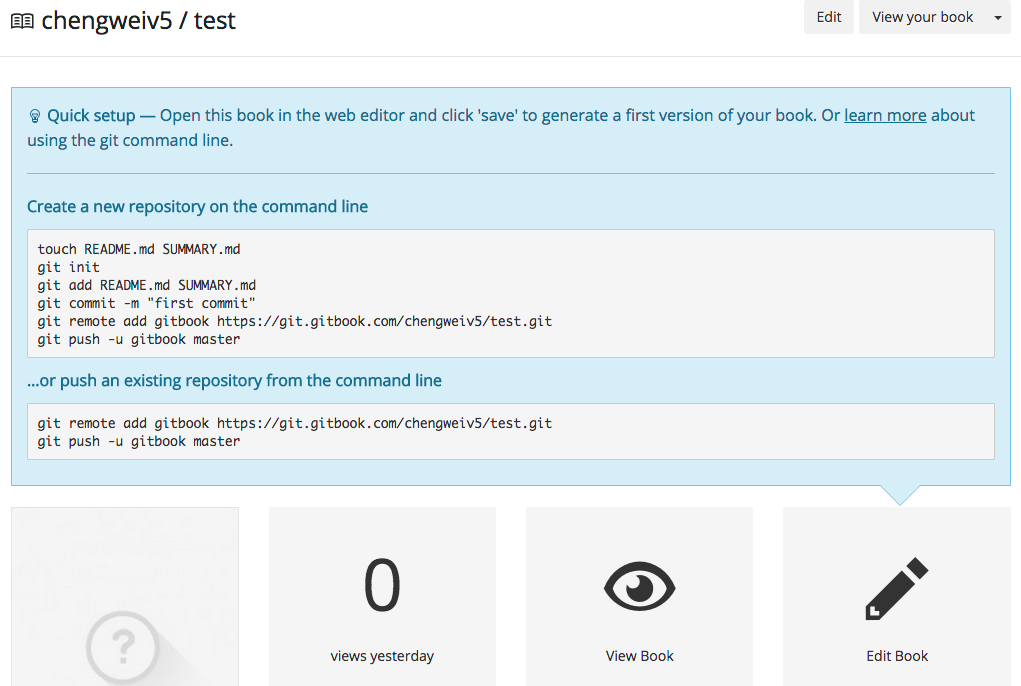Expand the dropdown caret next to View your book
The height and width of the screenshot is (686, 1021).
point(998,18)
